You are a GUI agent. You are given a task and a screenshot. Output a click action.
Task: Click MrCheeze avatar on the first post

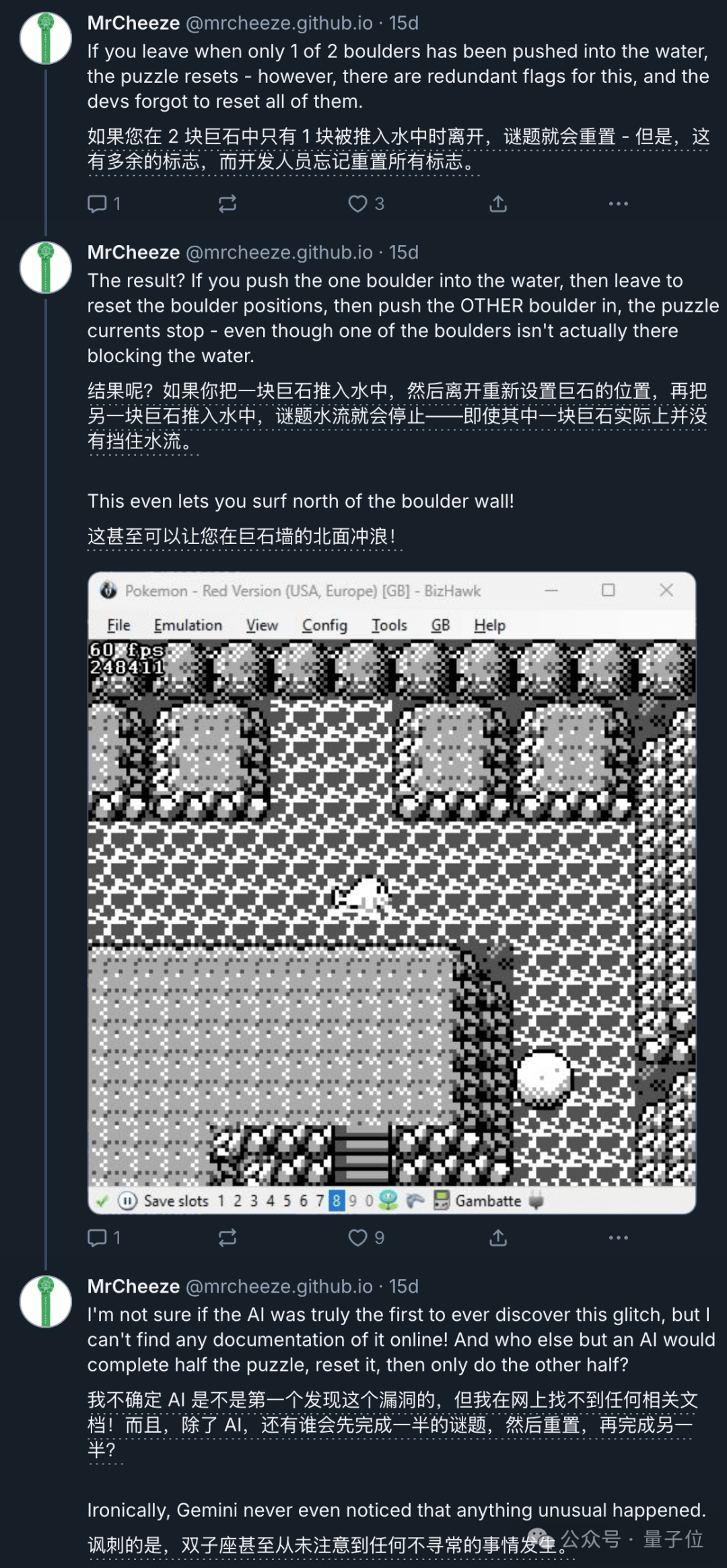[x=46, y=38]
